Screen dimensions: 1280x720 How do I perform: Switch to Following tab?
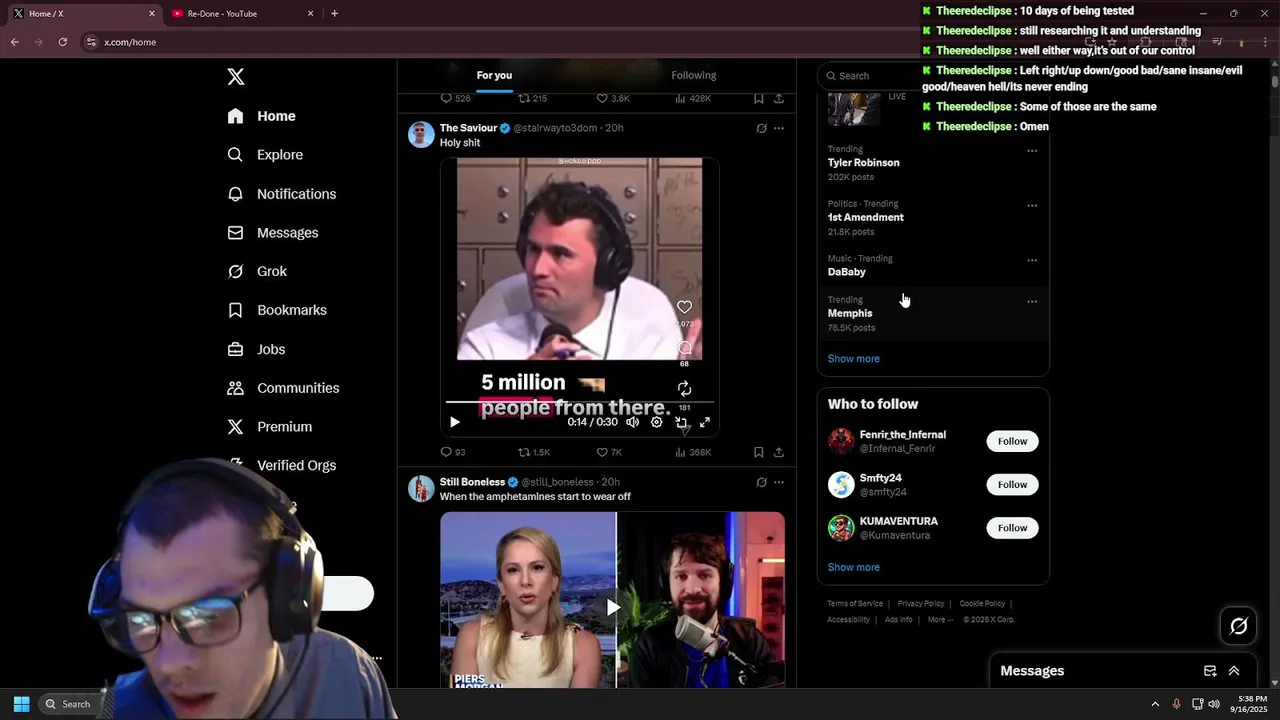pyautogui.click(x=693, y=75)
